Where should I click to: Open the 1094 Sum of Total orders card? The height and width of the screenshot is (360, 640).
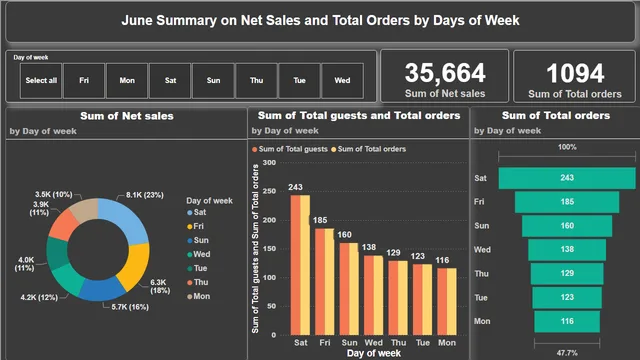pyautogui.click(x=575, y=76)
